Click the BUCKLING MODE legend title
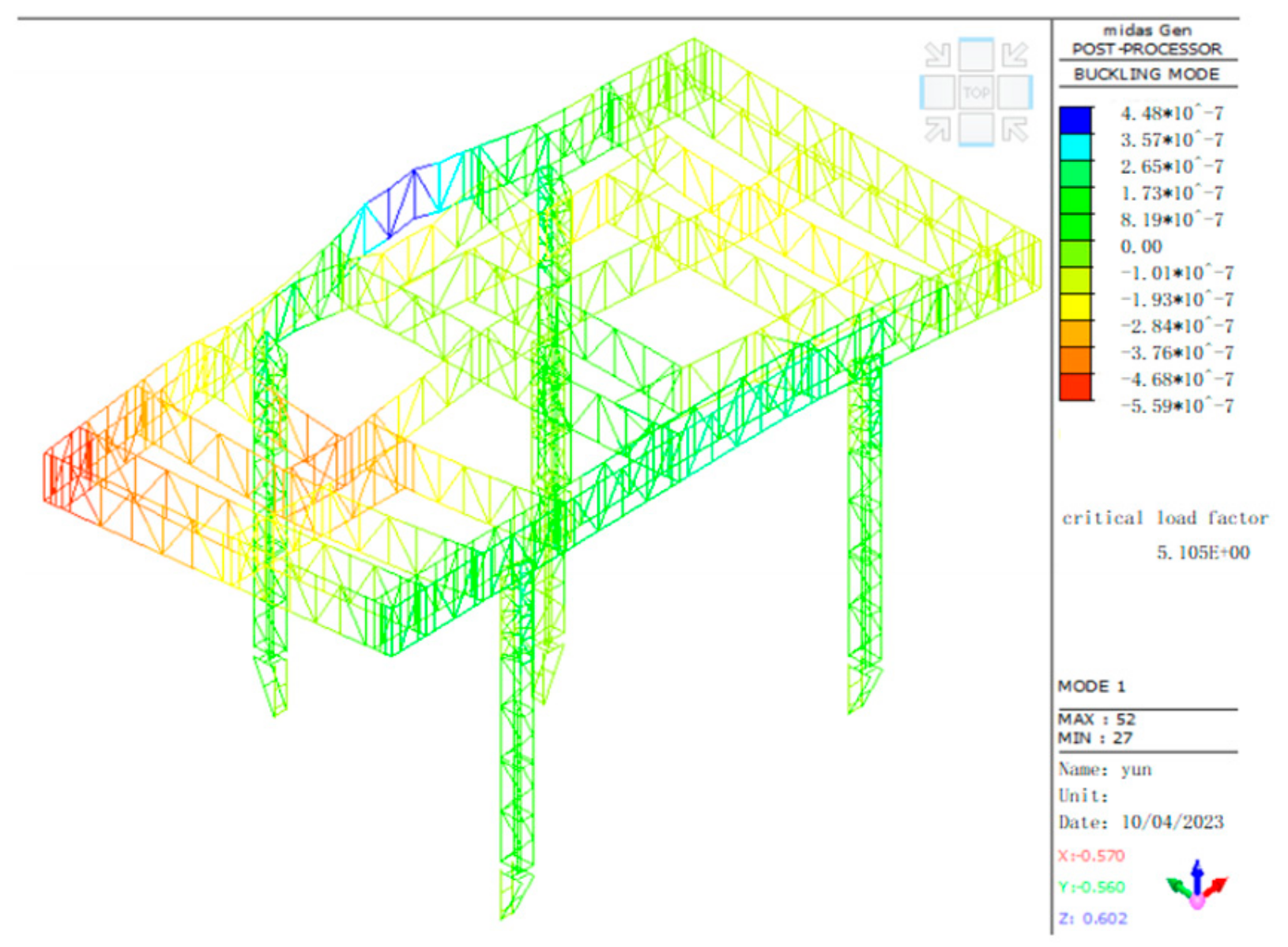The image size is (1288, 947). click(x=1146, y=74)
